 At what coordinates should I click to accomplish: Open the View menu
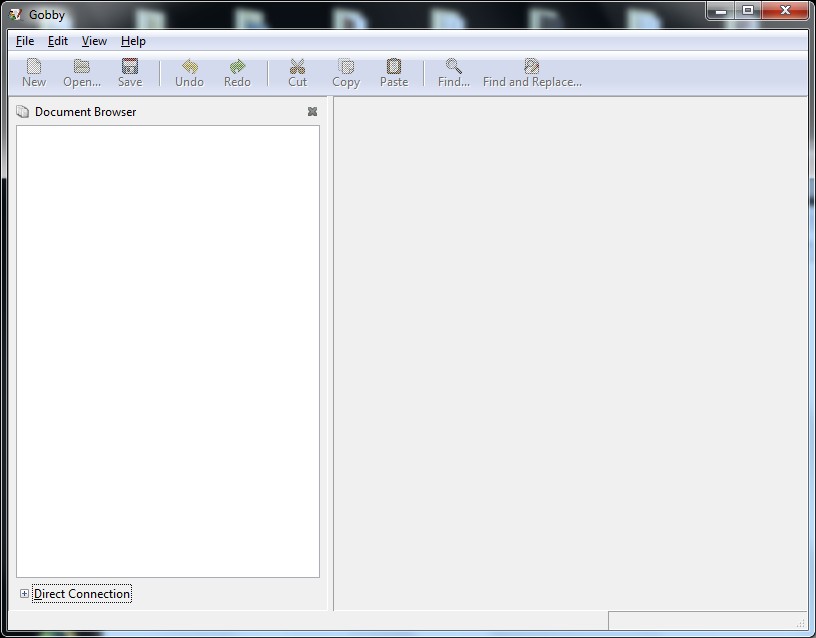tap(94, 41)
